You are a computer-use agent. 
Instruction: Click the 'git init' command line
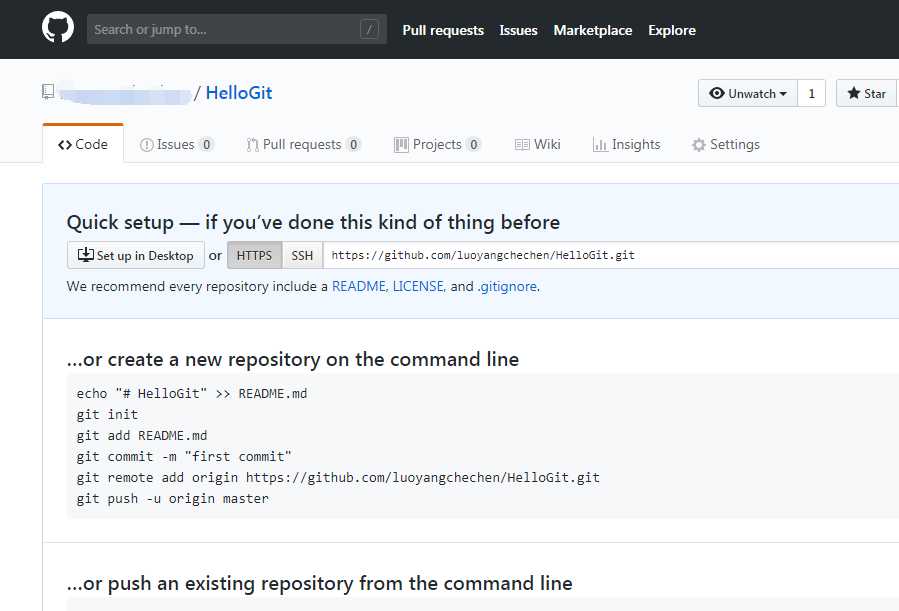point(107,414)
